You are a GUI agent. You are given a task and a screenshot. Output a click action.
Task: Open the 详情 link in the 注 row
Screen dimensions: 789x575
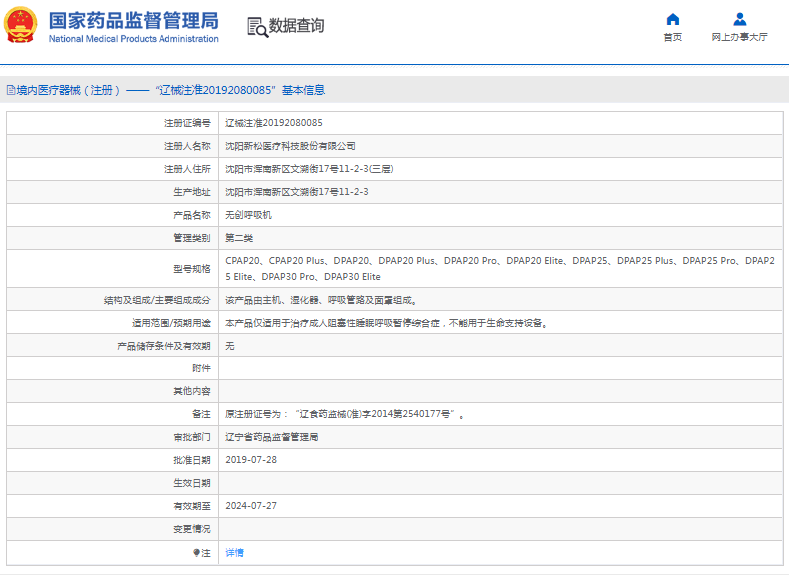pos(234,552)
